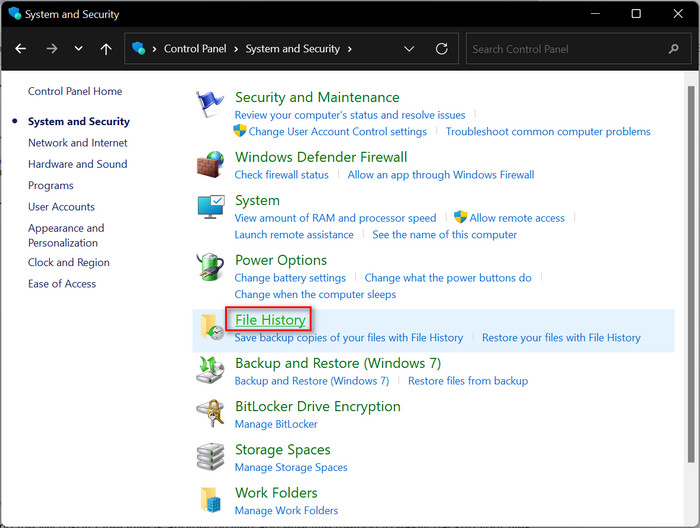This screenshot has height=528, width=700.
Task: Click Manage Storage Spaces link
Action: [x=291, y=467]
